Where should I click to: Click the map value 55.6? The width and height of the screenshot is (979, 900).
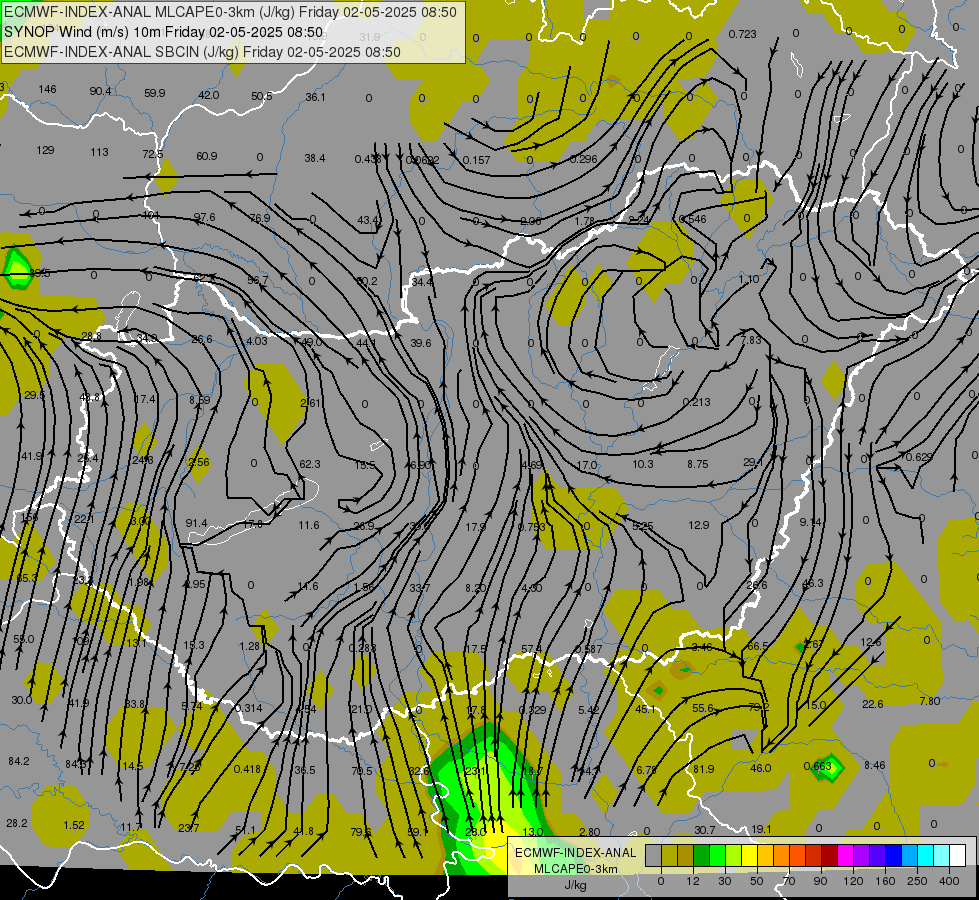(x=703, y=708)
